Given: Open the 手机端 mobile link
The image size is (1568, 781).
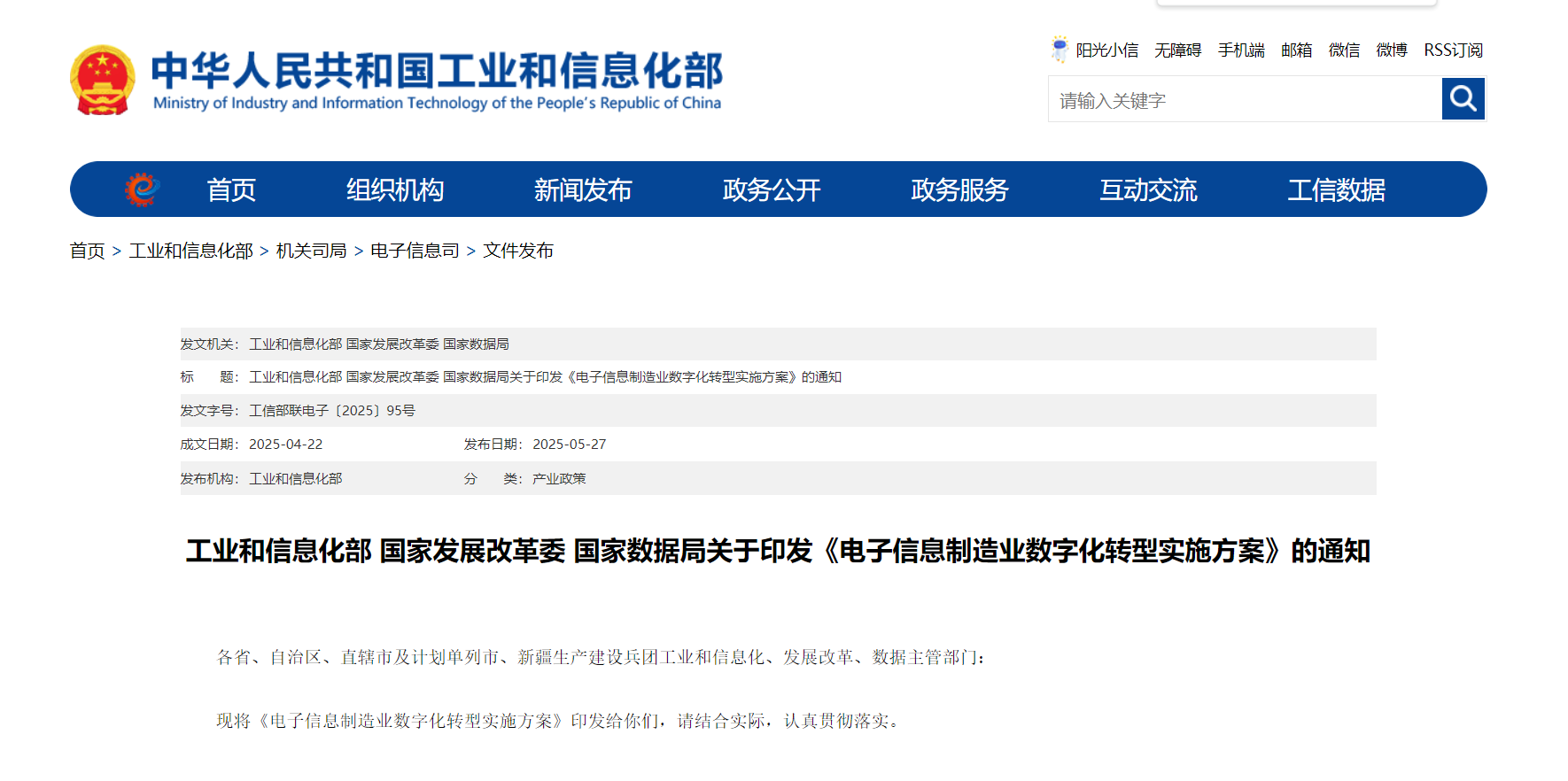Looking at the screenshot, I should (1241, 50).
